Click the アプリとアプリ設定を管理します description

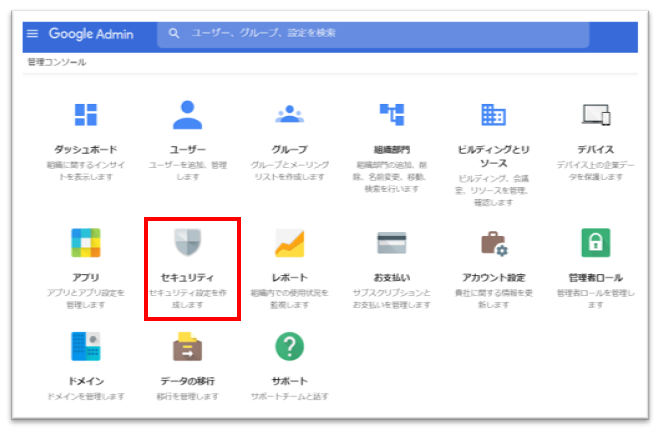click(86, 298)
